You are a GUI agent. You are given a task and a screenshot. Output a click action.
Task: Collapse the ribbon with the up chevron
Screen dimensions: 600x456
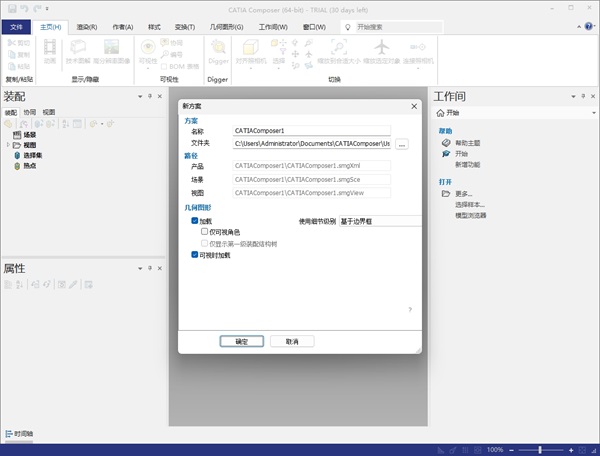coord(579,27)
